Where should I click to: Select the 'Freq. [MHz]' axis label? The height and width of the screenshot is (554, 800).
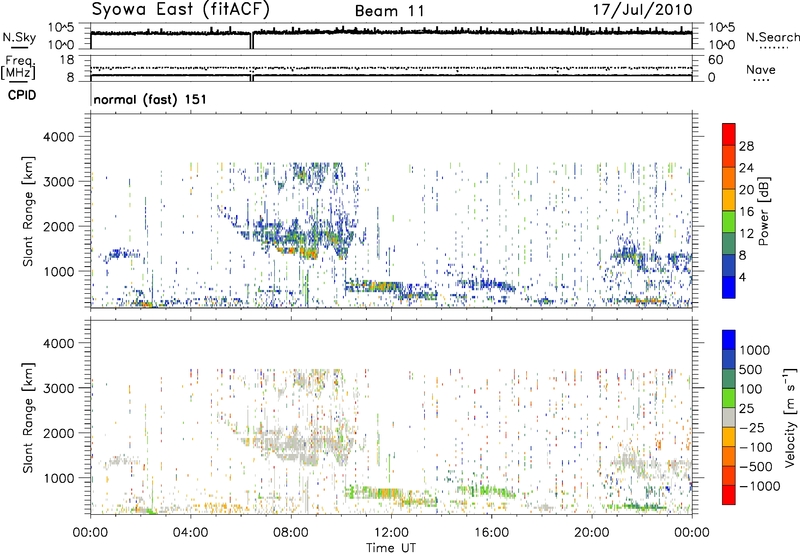click(x=18, y=68)
